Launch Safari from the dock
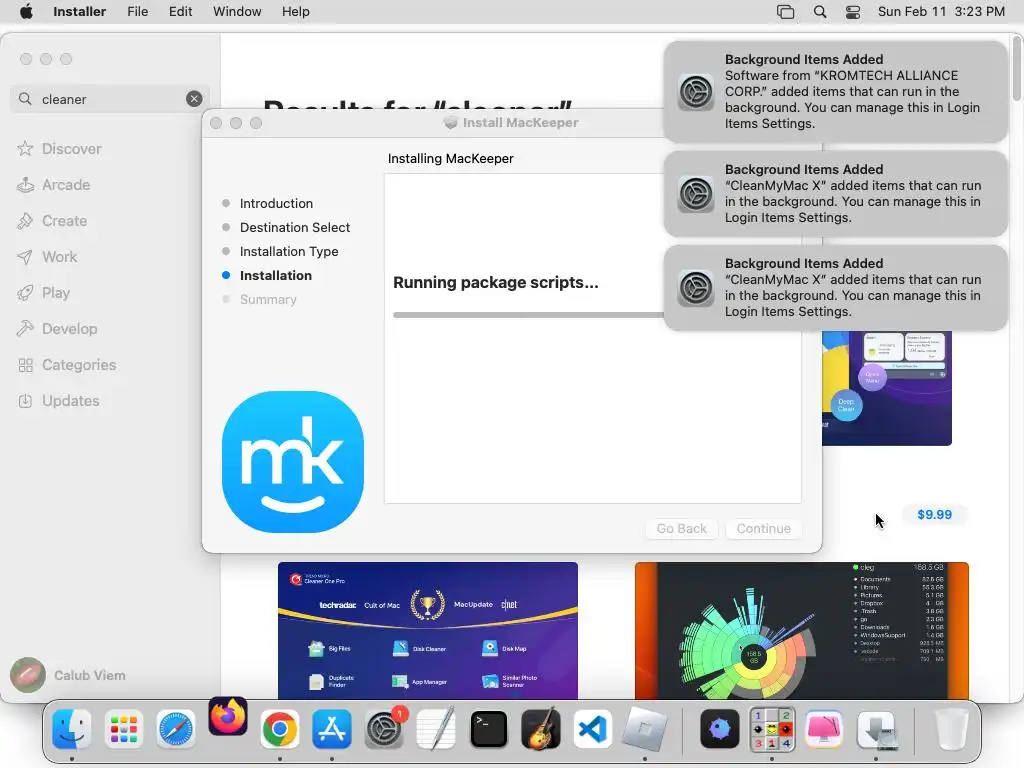1024x768 pixels. click(x=176, y=729)
